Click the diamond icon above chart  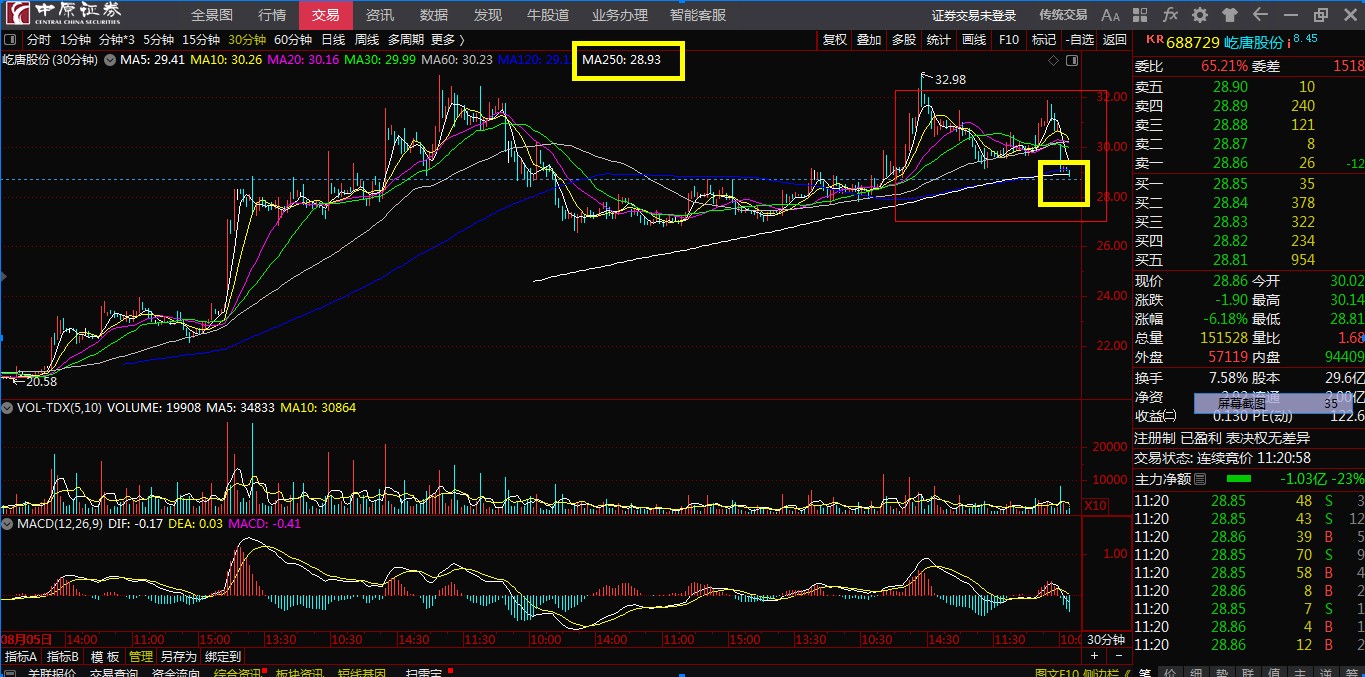pyautogui.click(x=1053, y=60)
